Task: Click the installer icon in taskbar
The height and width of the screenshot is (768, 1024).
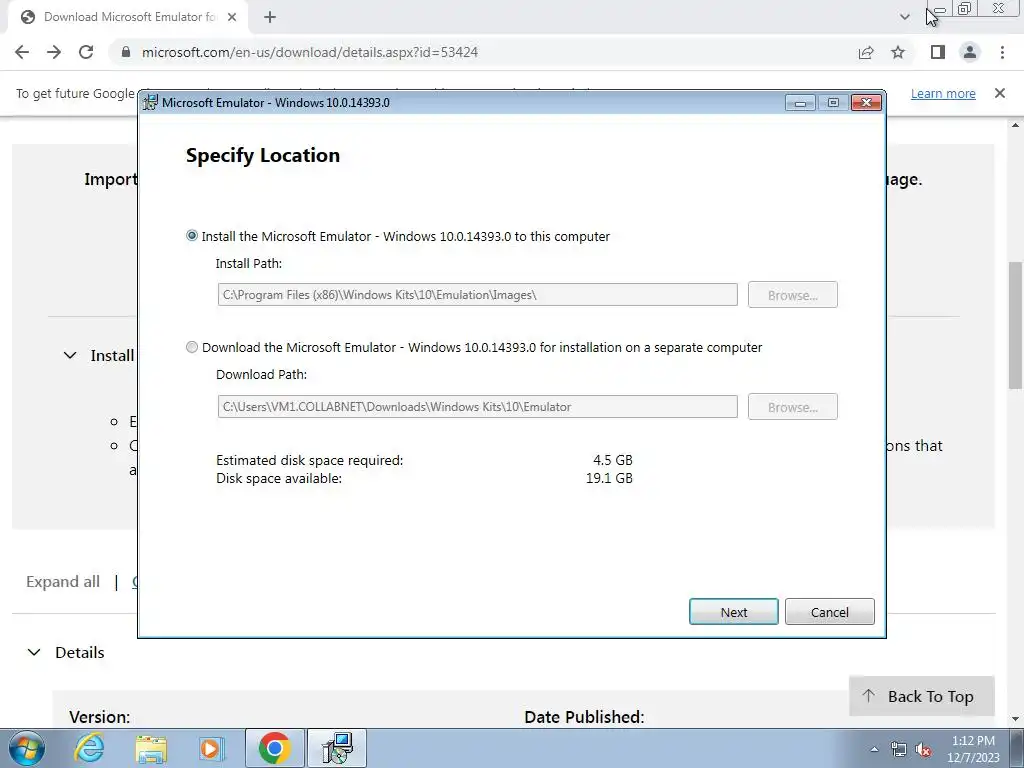Action: point(337,748)
